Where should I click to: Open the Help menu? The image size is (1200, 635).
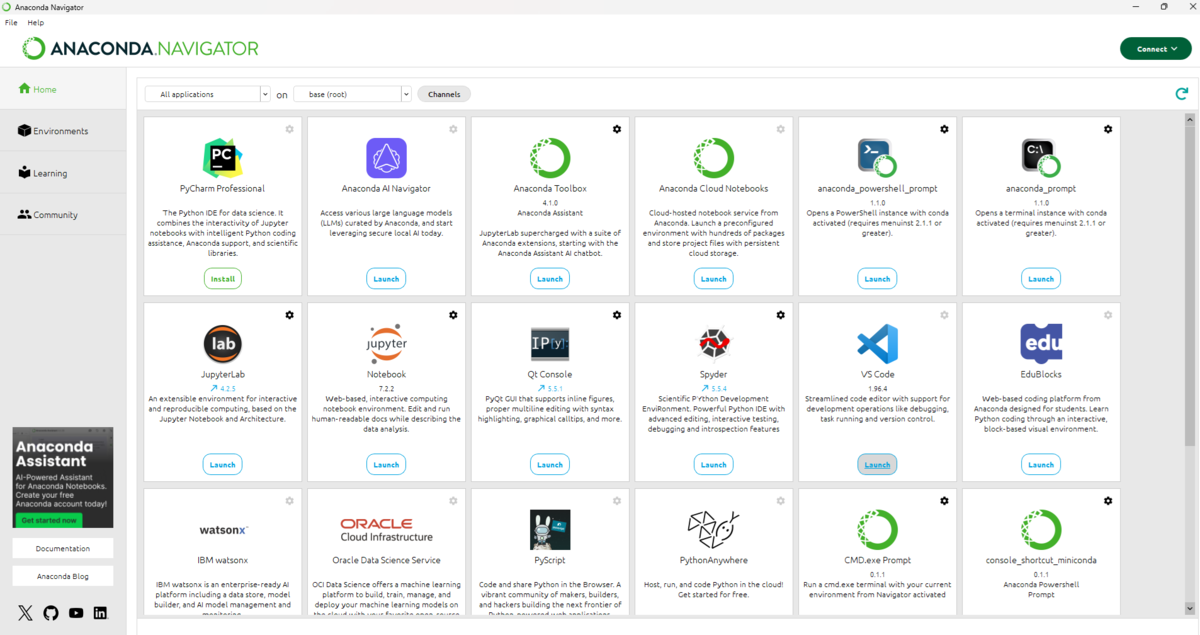click(x=36, y=22)
